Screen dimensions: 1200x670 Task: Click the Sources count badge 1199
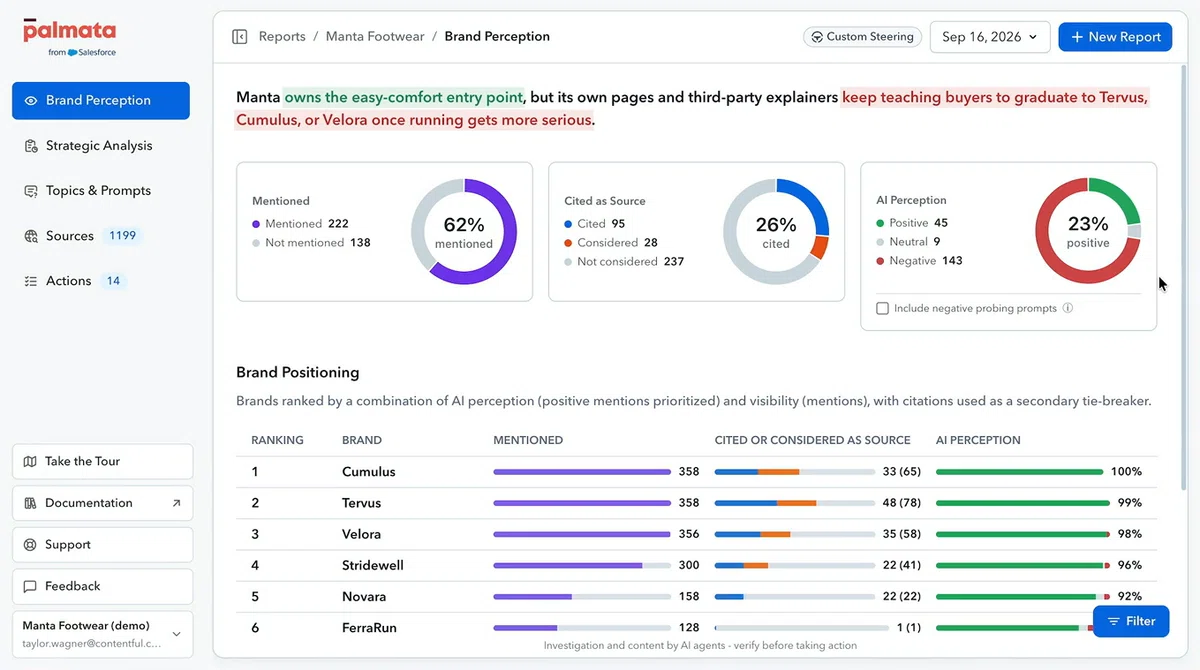tap(123, 236)
